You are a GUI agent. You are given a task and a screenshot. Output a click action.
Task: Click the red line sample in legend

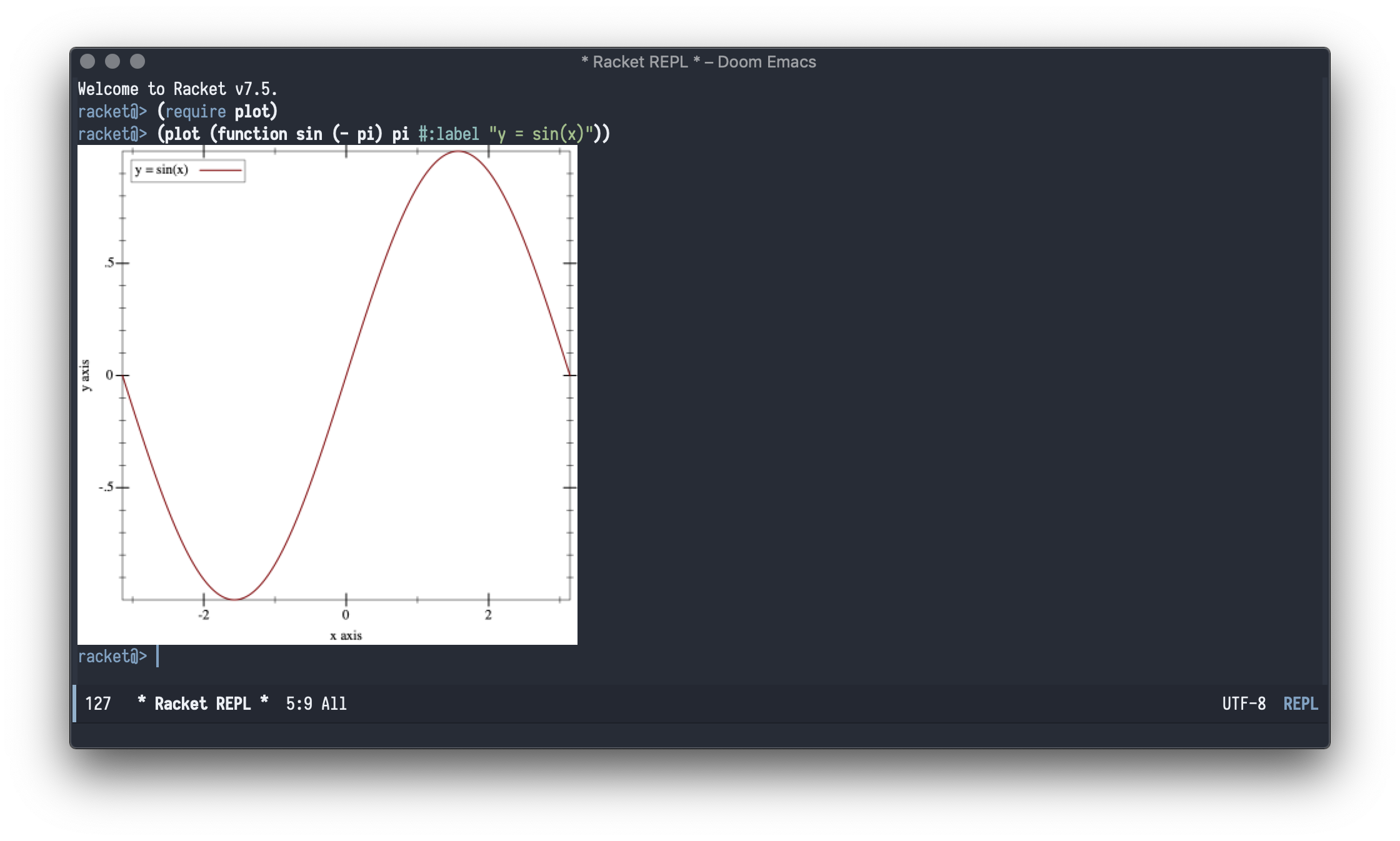[x=220, y=170]
